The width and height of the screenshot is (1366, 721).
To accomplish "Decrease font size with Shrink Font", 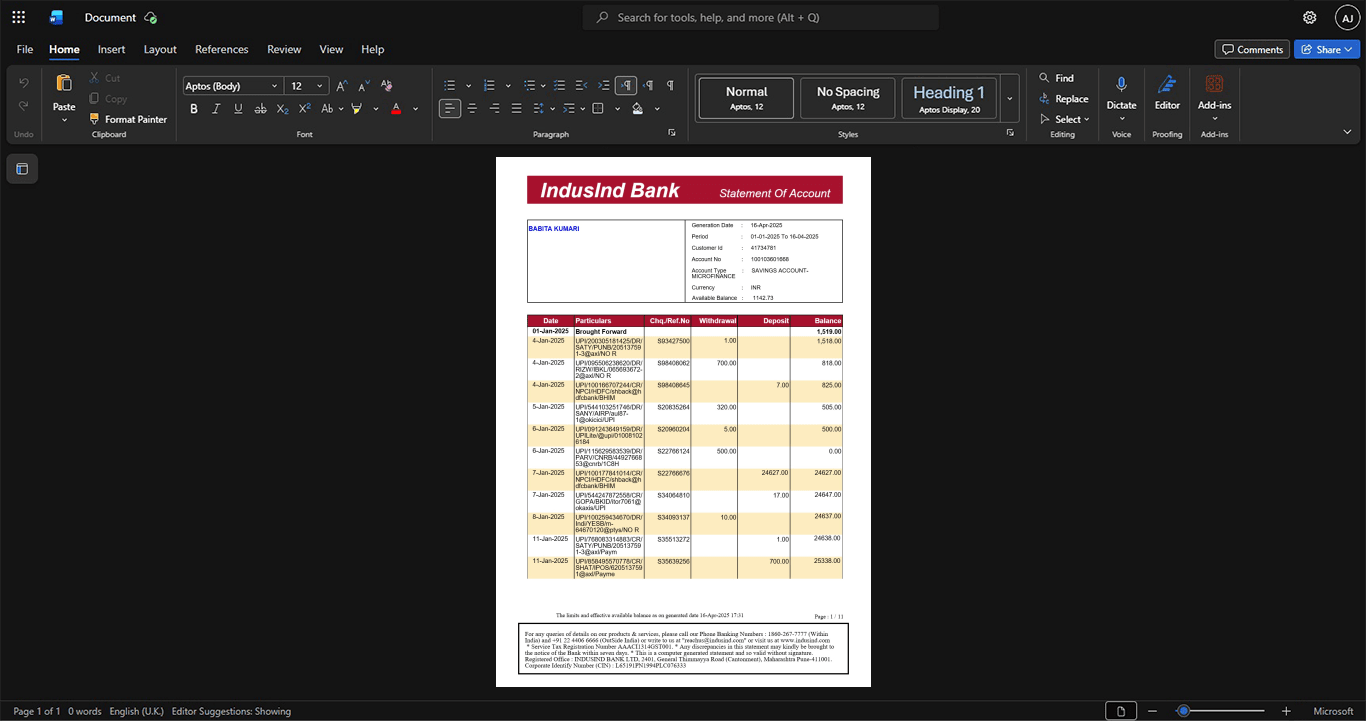I will [x=363, y=86].
